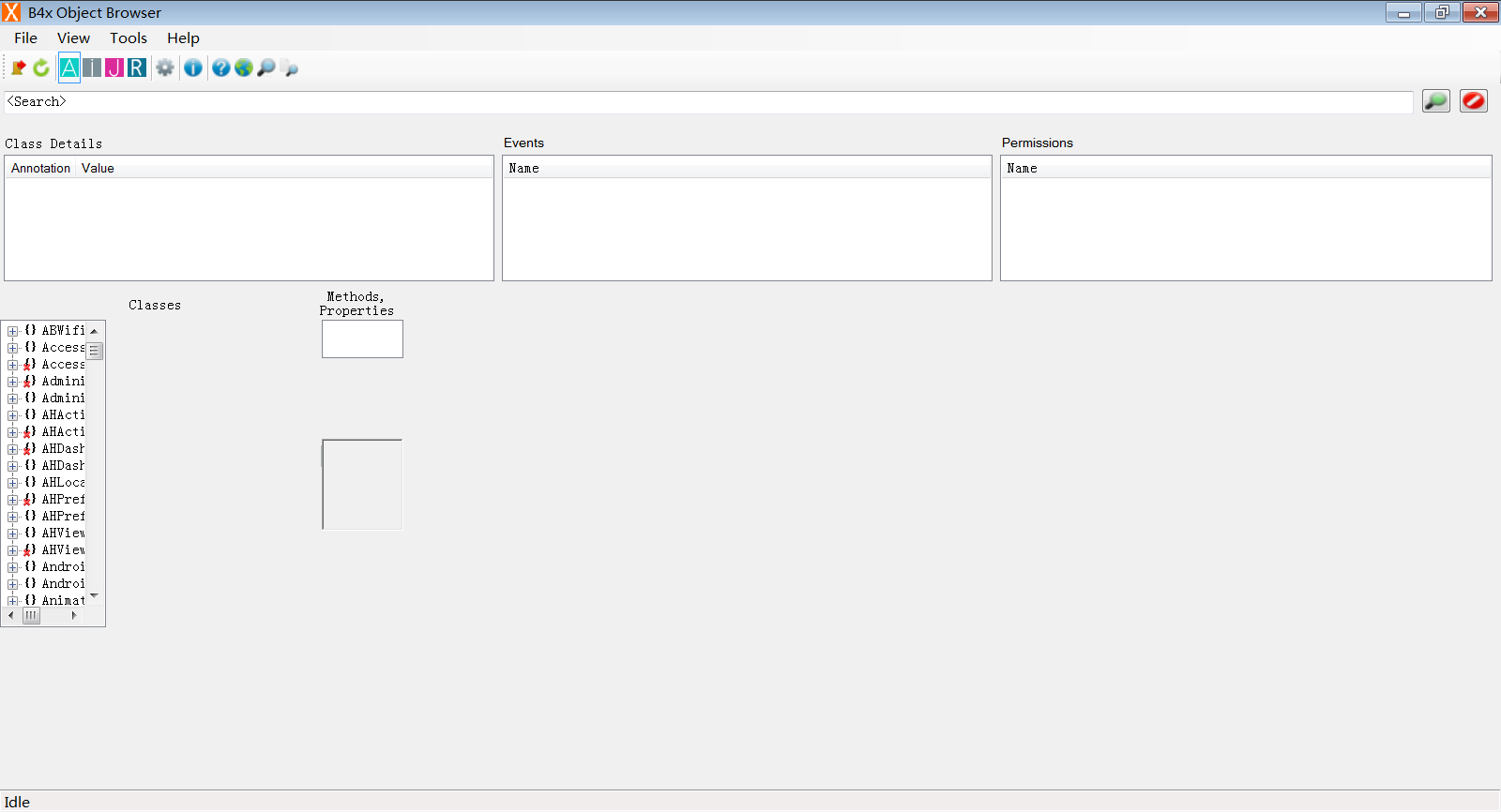Click the exit door toolbar icon
This screenshot has height=812, width=1501.
[x=18, y=68]
